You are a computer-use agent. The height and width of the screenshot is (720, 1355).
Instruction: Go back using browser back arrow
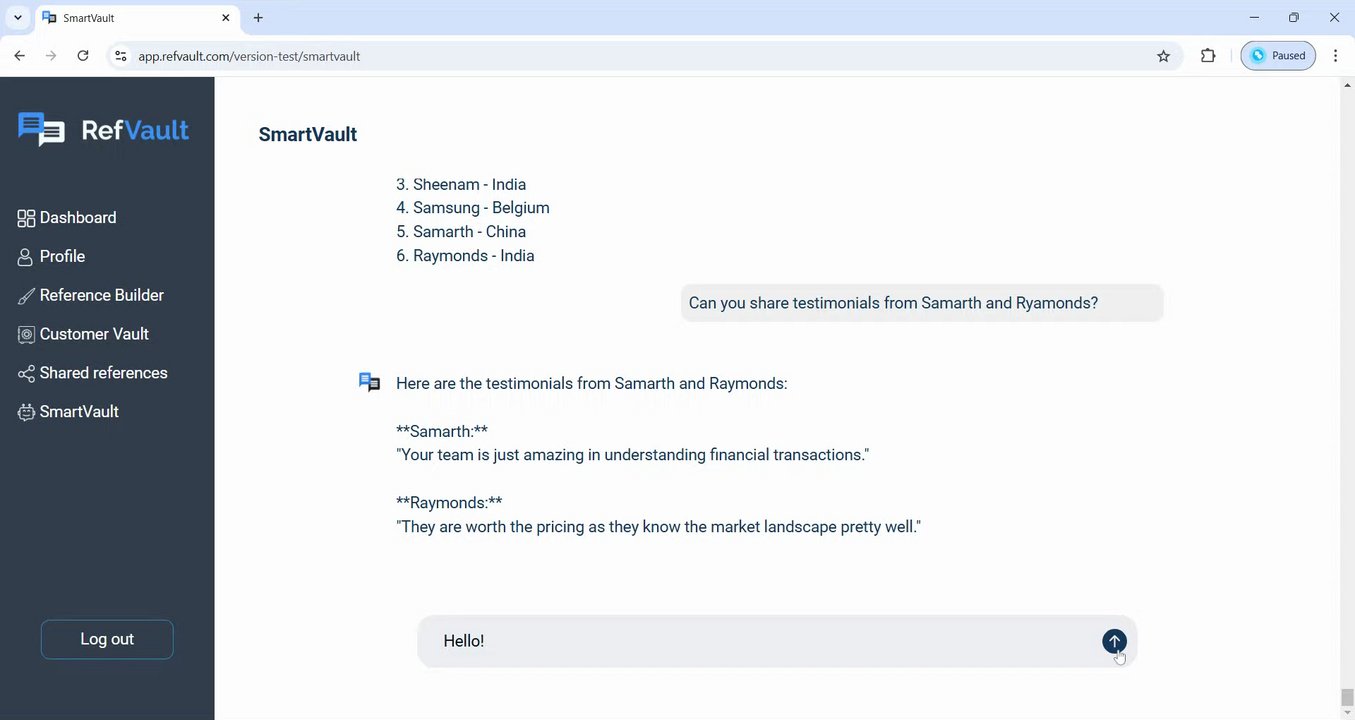pos(20,56)
